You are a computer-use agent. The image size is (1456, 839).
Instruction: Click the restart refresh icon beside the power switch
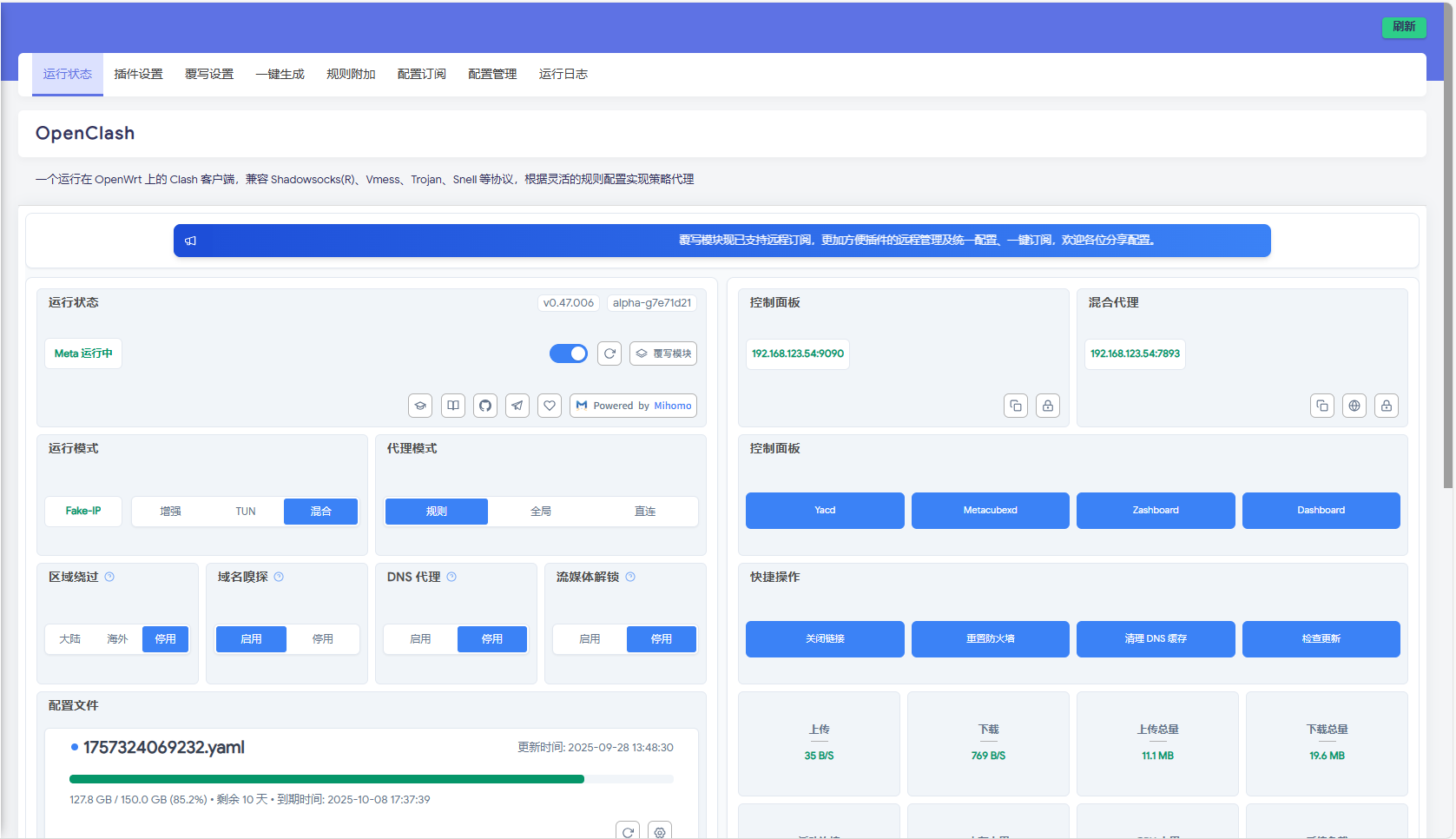point(609,353)
